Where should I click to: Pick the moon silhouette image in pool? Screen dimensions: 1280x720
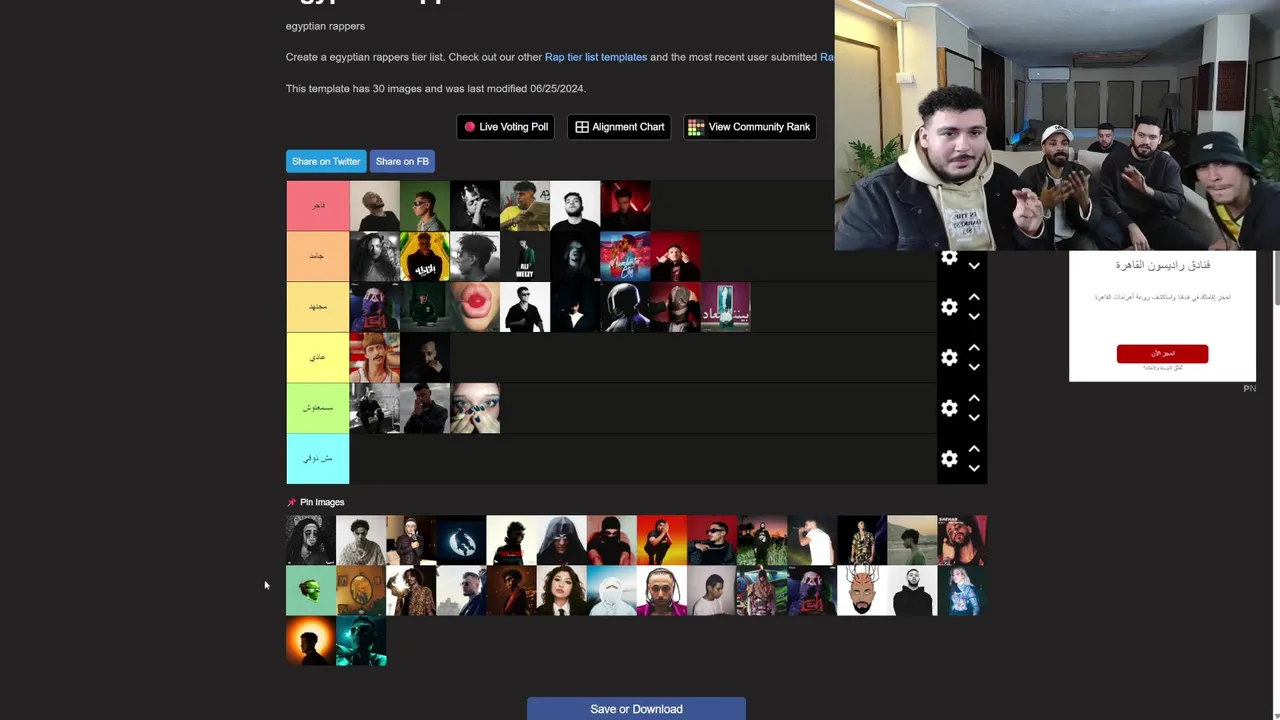(x=461, y=541)
